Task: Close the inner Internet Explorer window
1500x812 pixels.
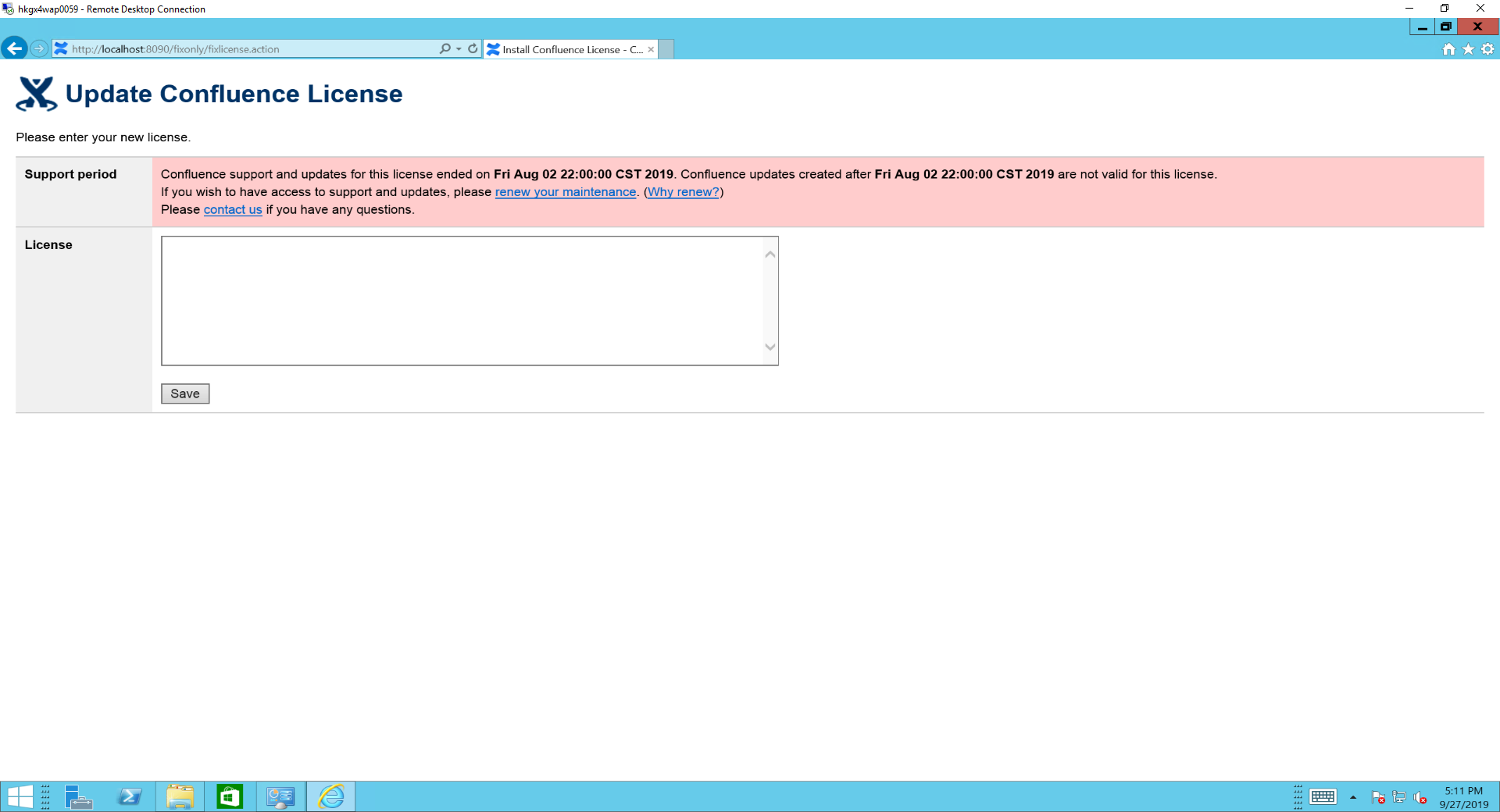Action: (1477, 27)
